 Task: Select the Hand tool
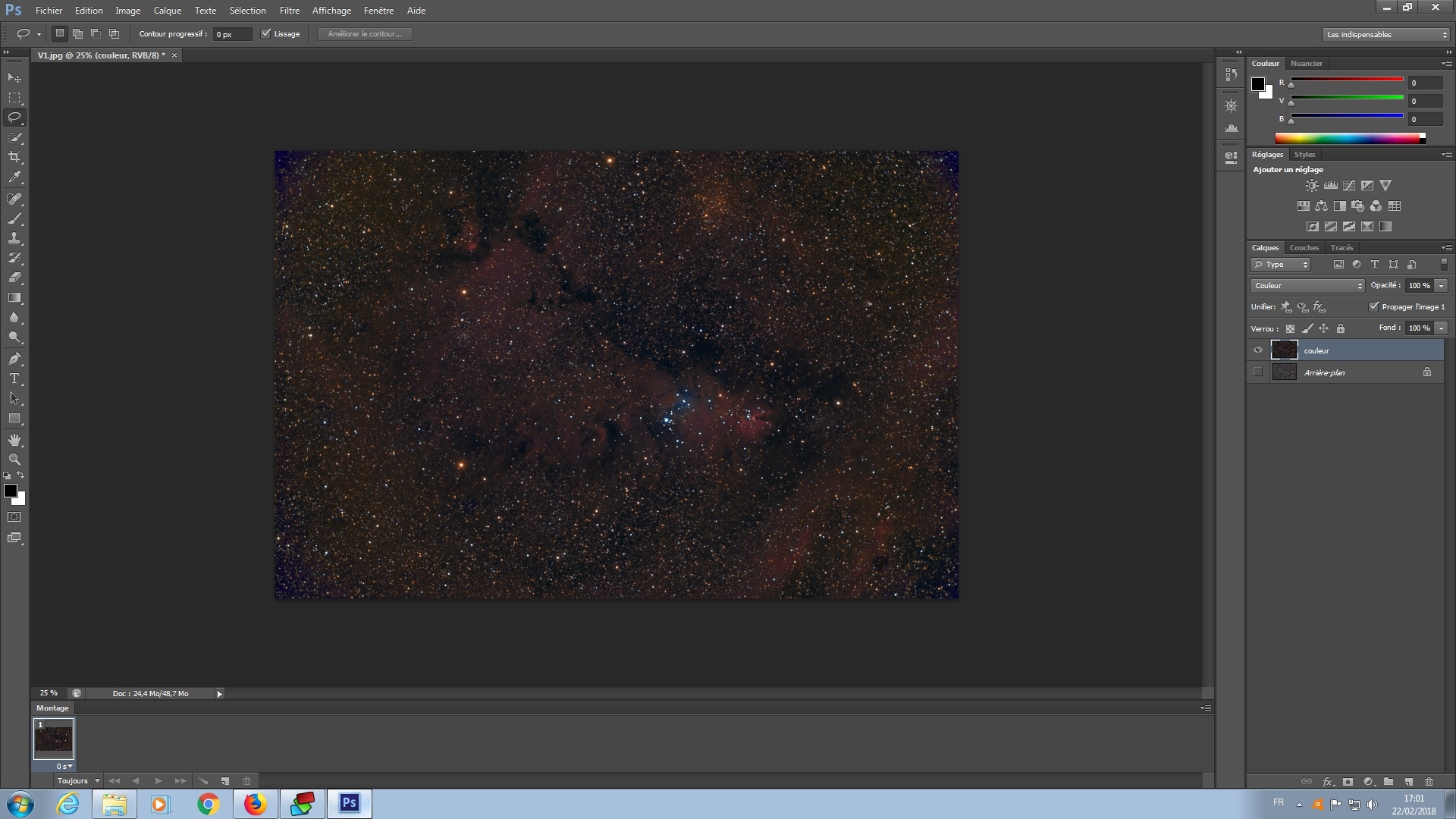(14, 440)
